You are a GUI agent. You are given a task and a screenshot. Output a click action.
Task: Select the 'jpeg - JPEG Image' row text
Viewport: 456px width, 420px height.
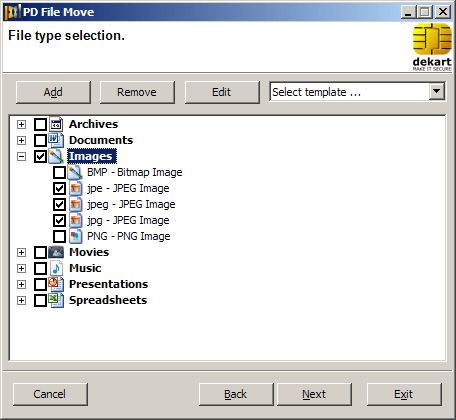click(131, 204)
